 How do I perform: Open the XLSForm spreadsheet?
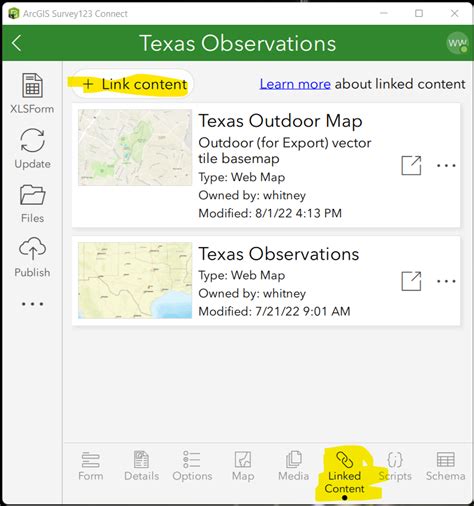pyautogui.click(x=32, y=94)
